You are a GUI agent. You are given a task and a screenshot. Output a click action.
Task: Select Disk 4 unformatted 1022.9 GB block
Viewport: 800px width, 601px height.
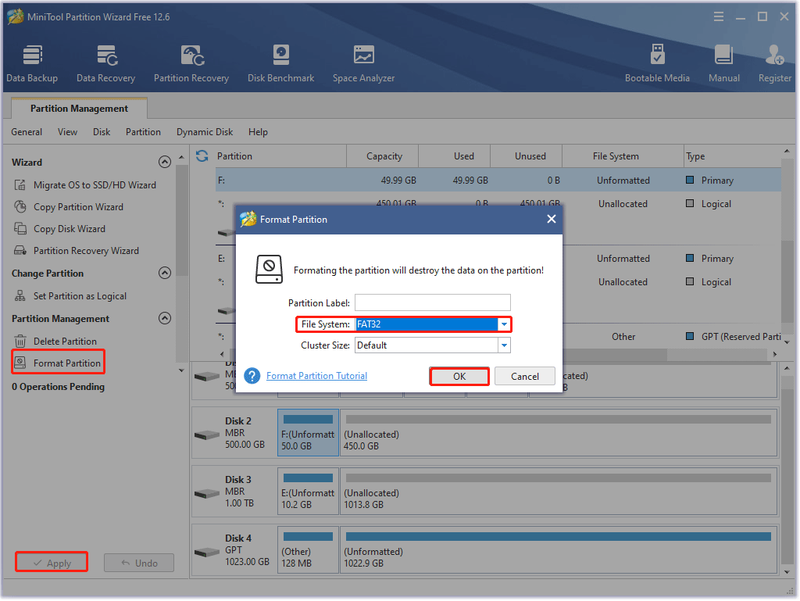[559, 549]
